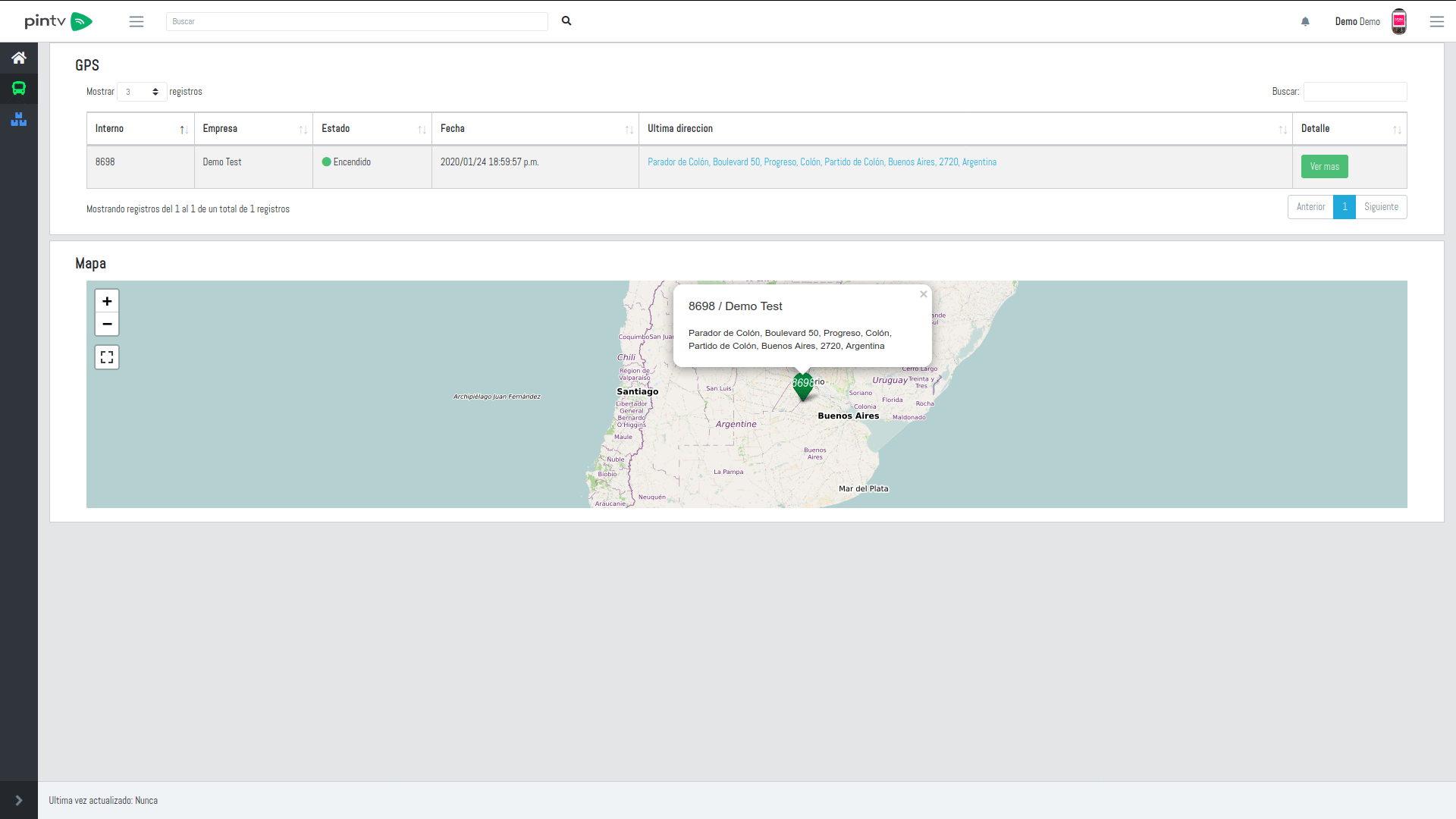Open the right hamburger menu

click(x=1436, y=22)
